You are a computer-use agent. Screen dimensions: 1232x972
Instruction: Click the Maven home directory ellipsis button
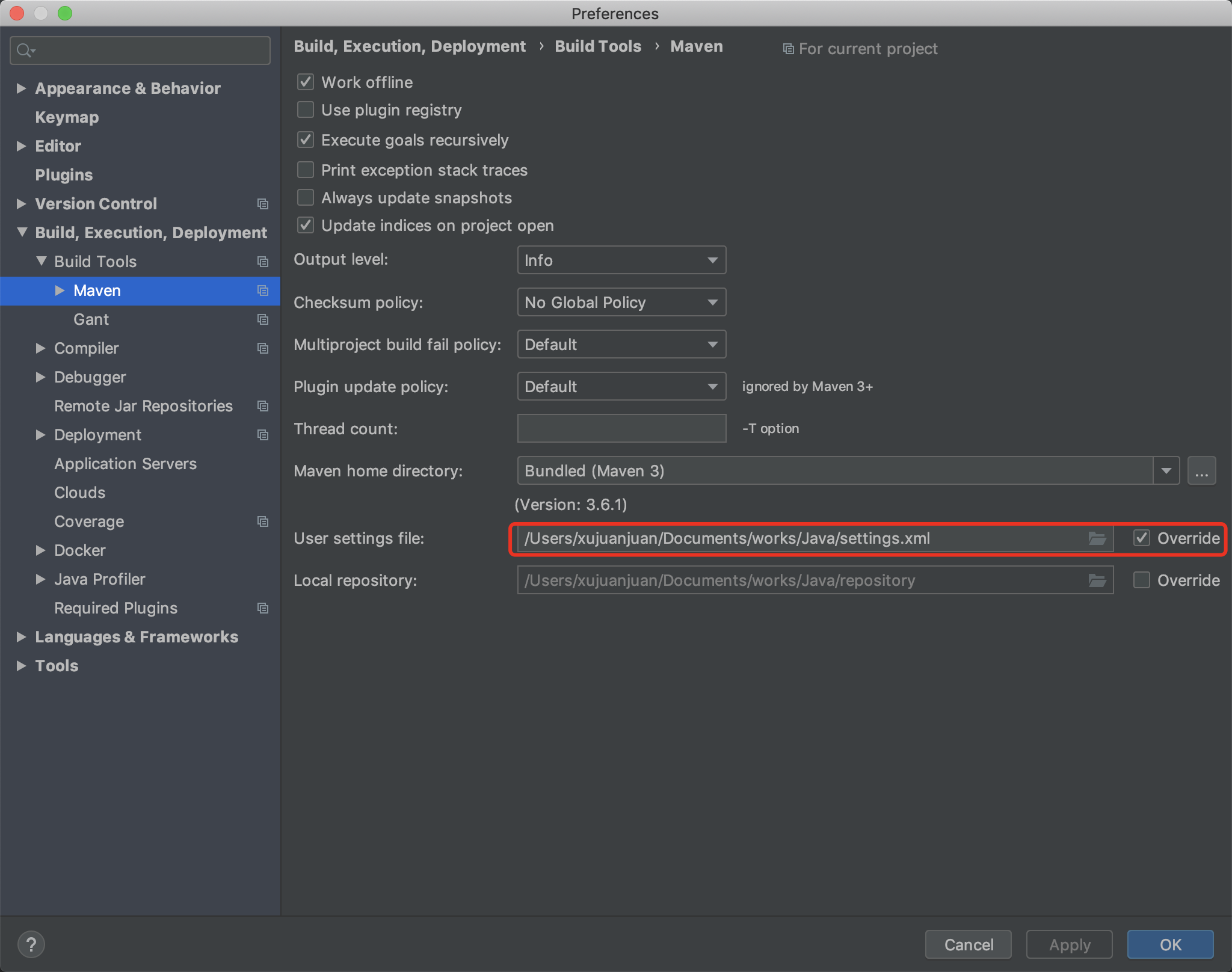(1201, 470)
